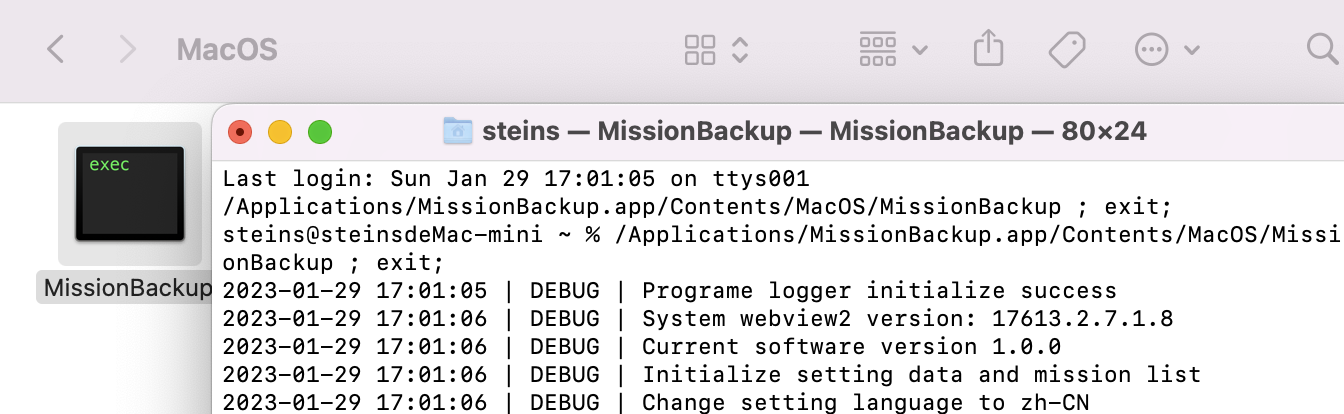Open the Share button in Finder toolbar
Image resolution: width=1344 pixels, height=414 pixels.
coord(988,48)
